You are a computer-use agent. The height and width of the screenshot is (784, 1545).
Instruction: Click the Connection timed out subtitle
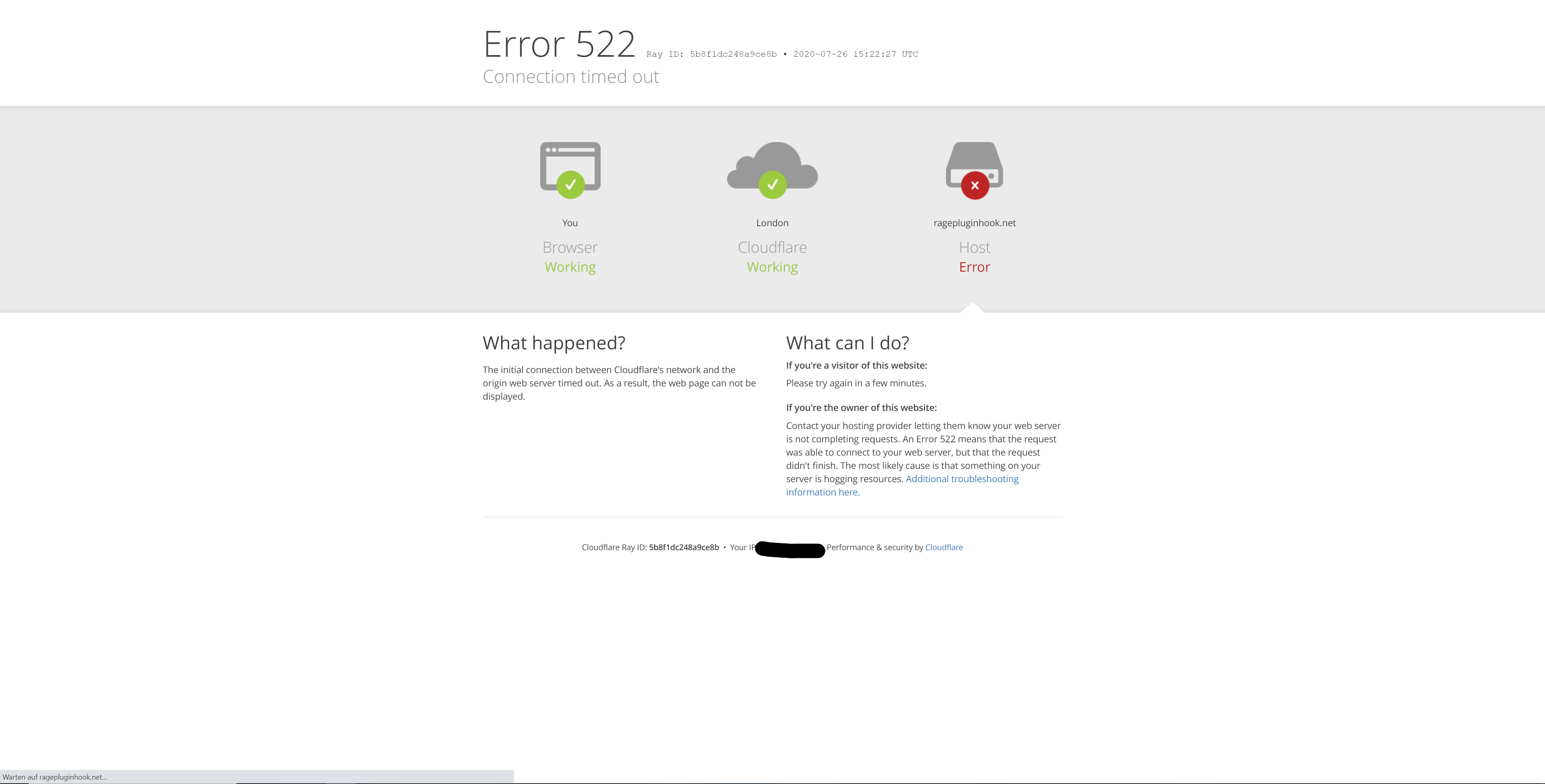[570, 77]
